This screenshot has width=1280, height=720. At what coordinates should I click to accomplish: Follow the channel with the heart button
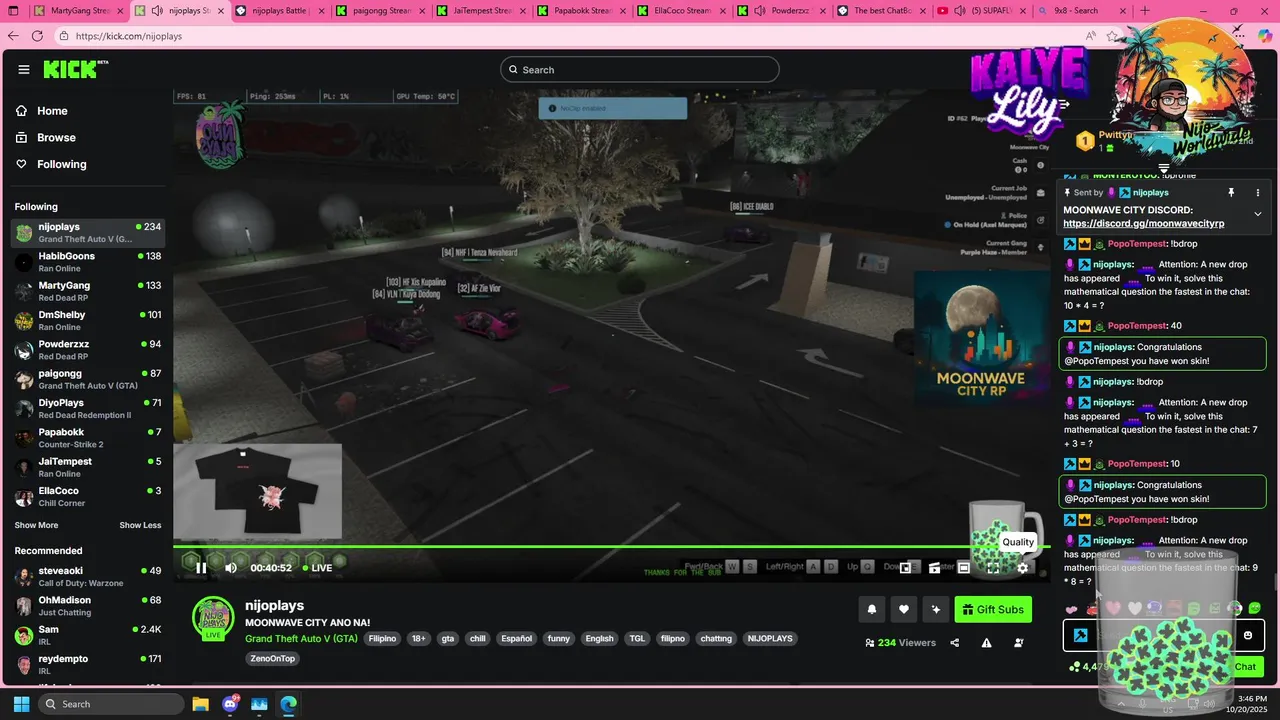click(904, 609)
